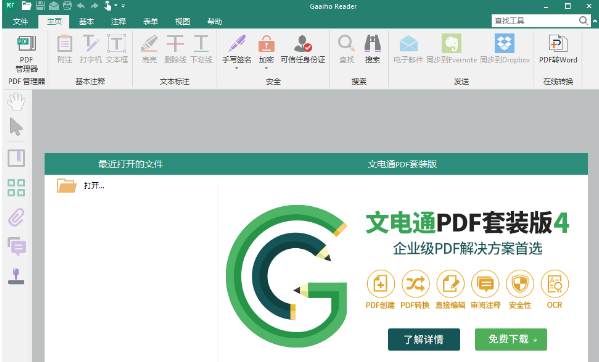Send via 电子邮件 envelope icon

408,43
